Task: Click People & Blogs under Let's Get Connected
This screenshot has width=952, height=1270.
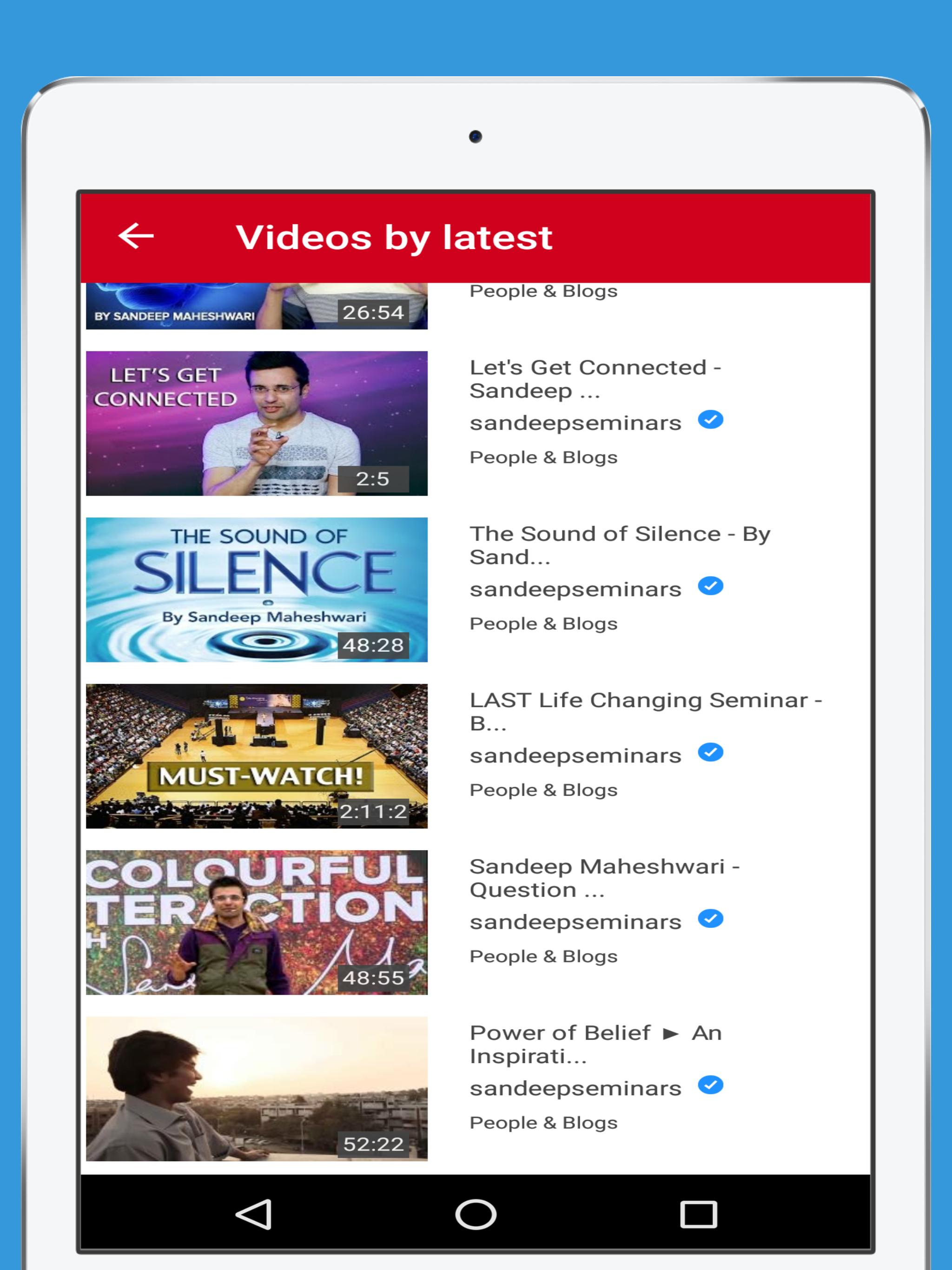Action: (544, 457)
